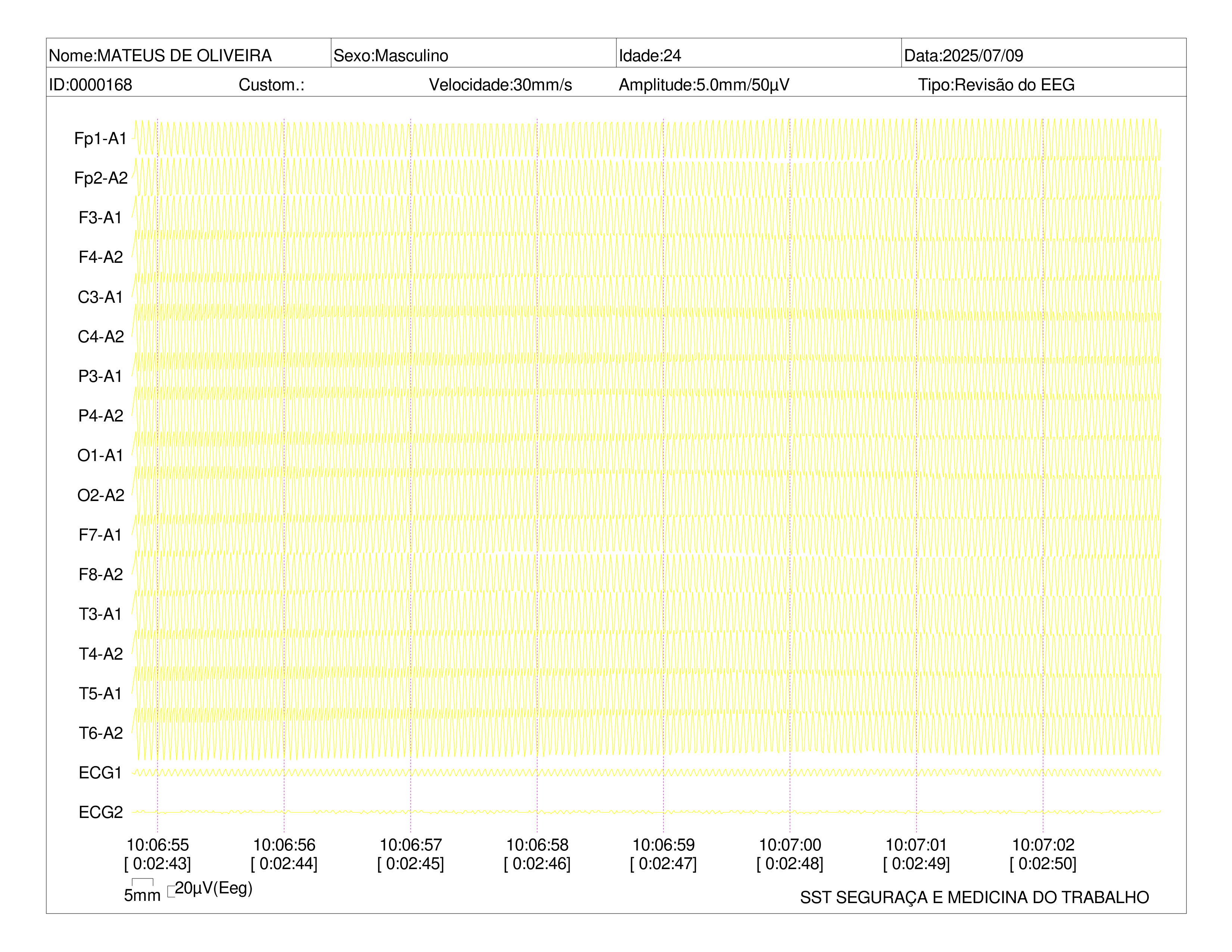
Task: Click Velocidade:30mm/s value
Action: [x=500, y=85]
